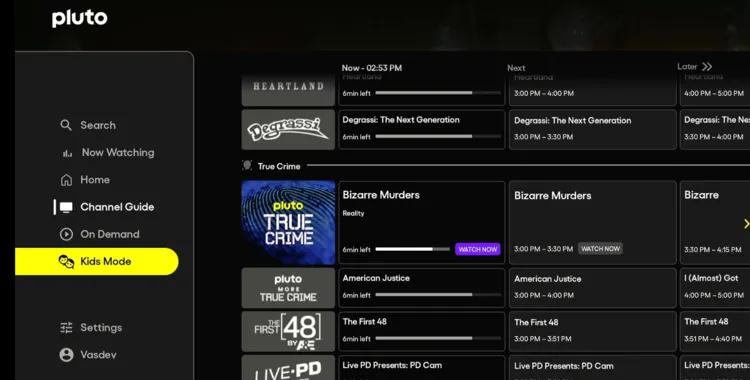
Task: Open Degrassi 3:00 PM - 3:30 PM card
Action: tap(592, 129)
